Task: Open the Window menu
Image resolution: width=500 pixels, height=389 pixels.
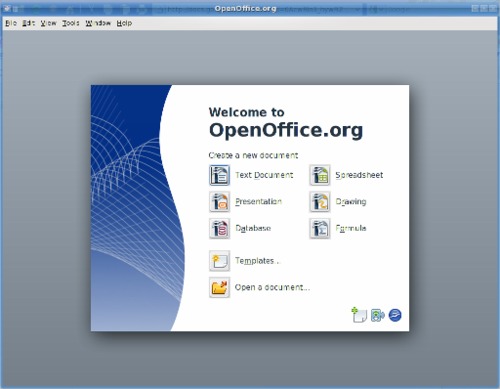Action: coord(98,23)
